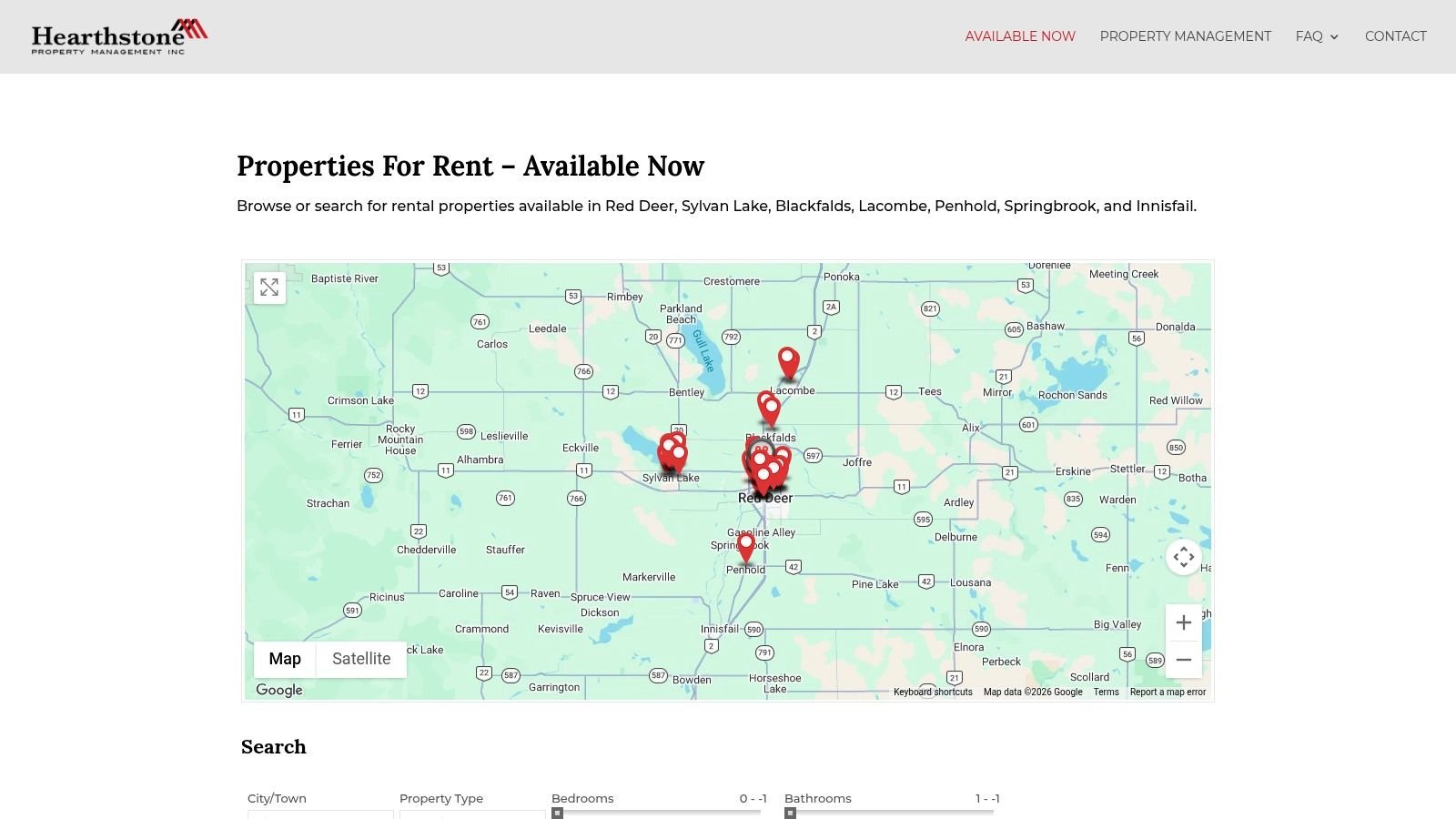Open map Terms link
1456x819 pixels.
1106,692
